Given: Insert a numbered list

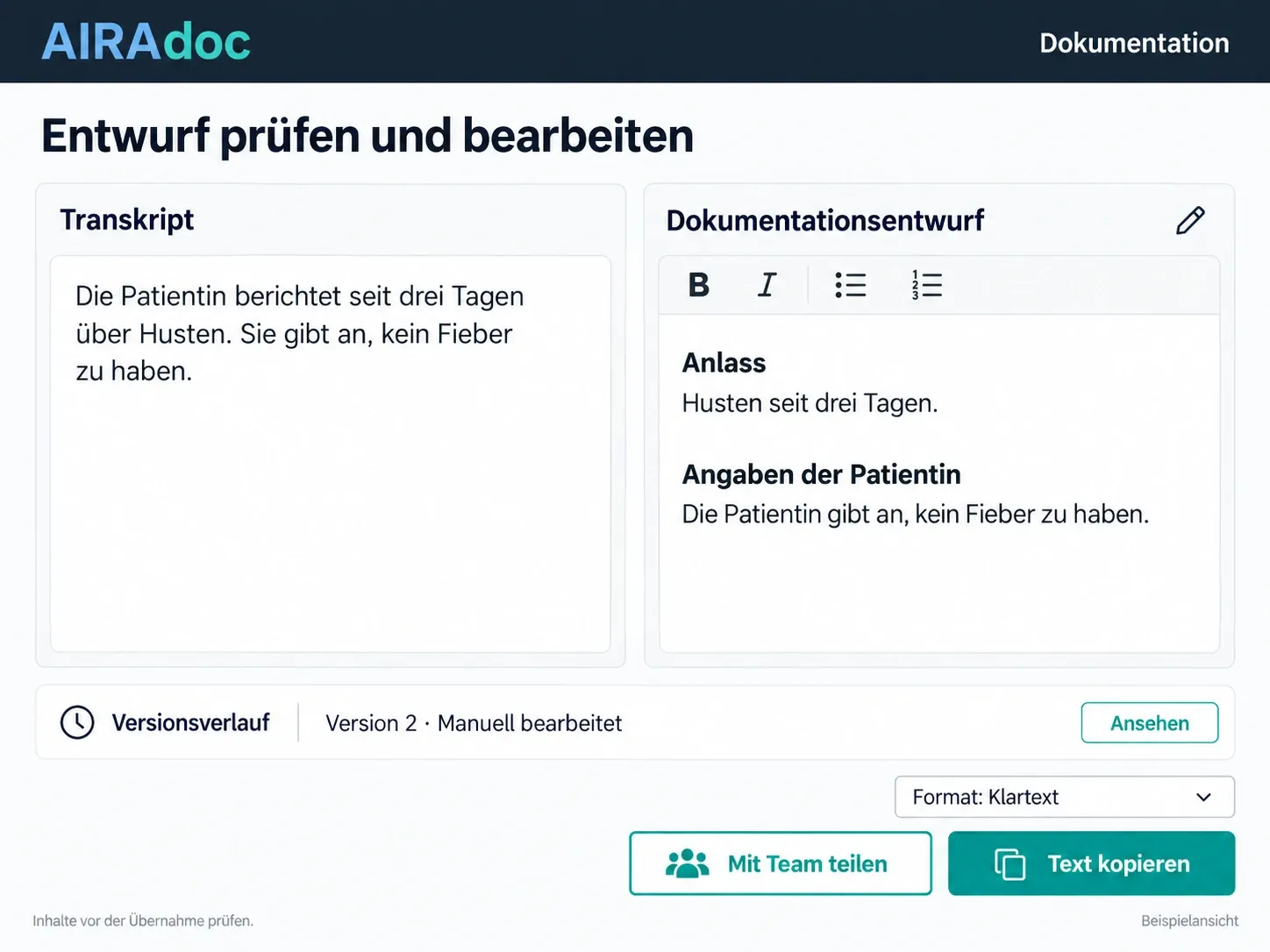Looking at the screenshot, I should (x=927, y=285).
